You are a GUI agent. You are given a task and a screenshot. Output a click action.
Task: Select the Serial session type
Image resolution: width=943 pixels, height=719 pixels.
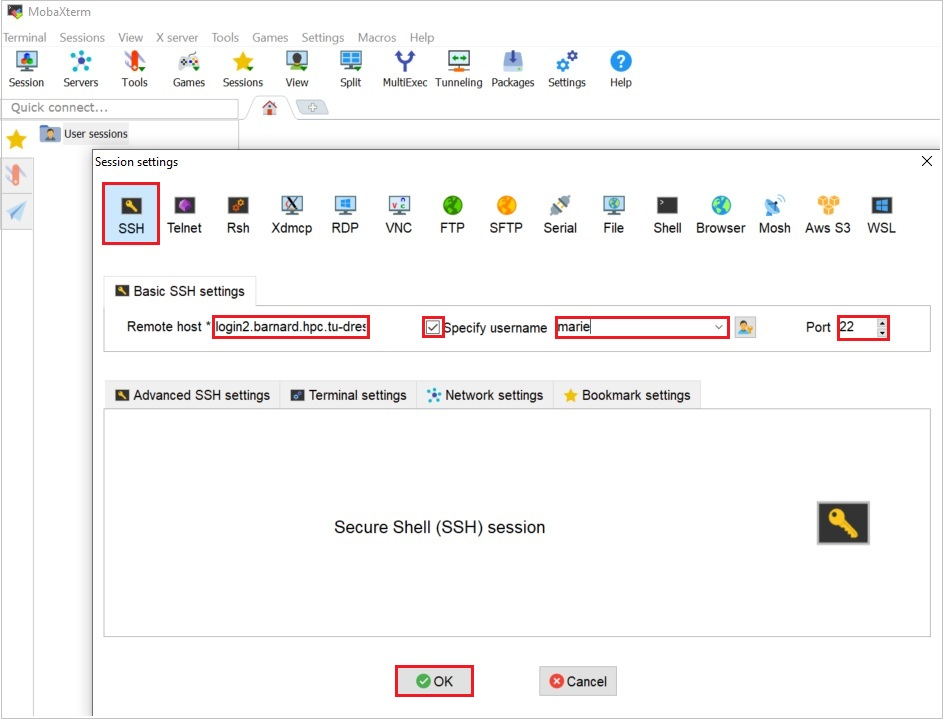(560, 214)
